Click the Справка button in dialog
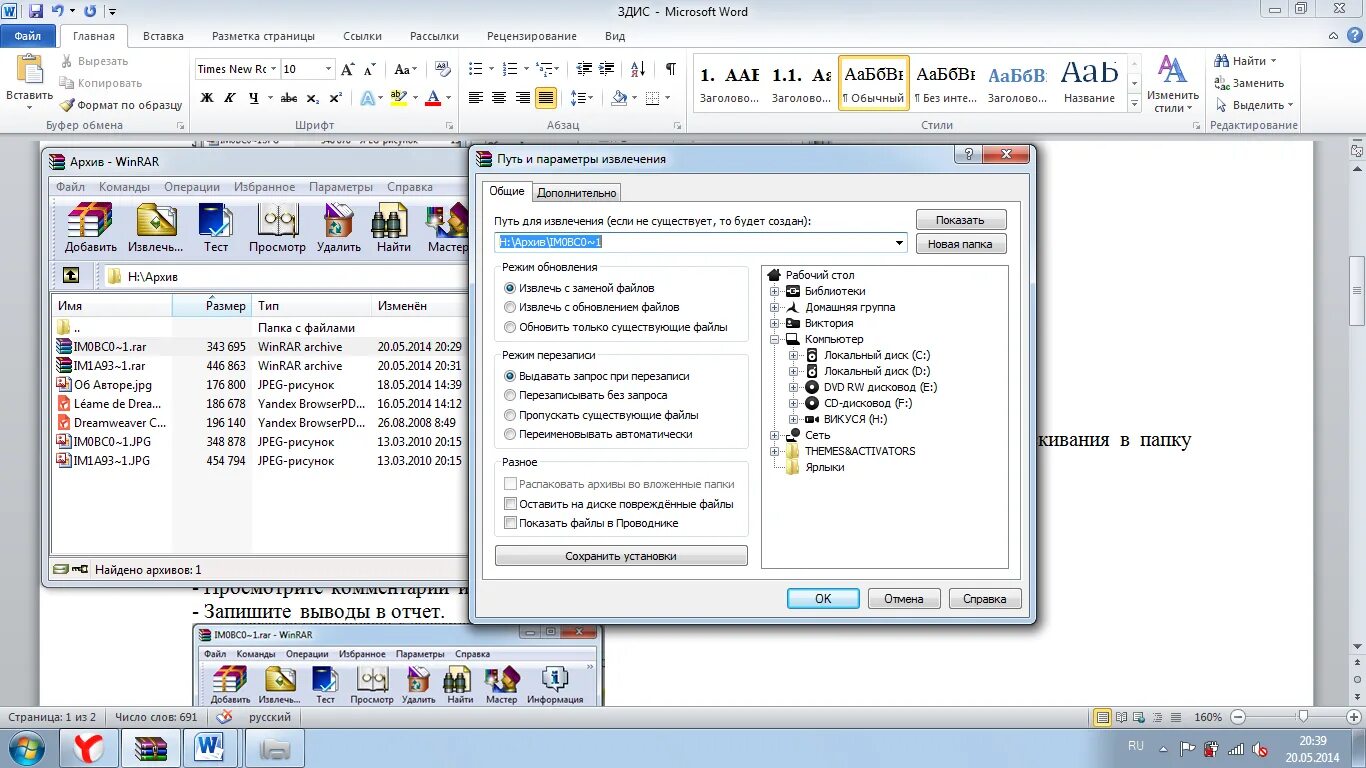This screenshot has height=768, width=1366. pos(985,598)
